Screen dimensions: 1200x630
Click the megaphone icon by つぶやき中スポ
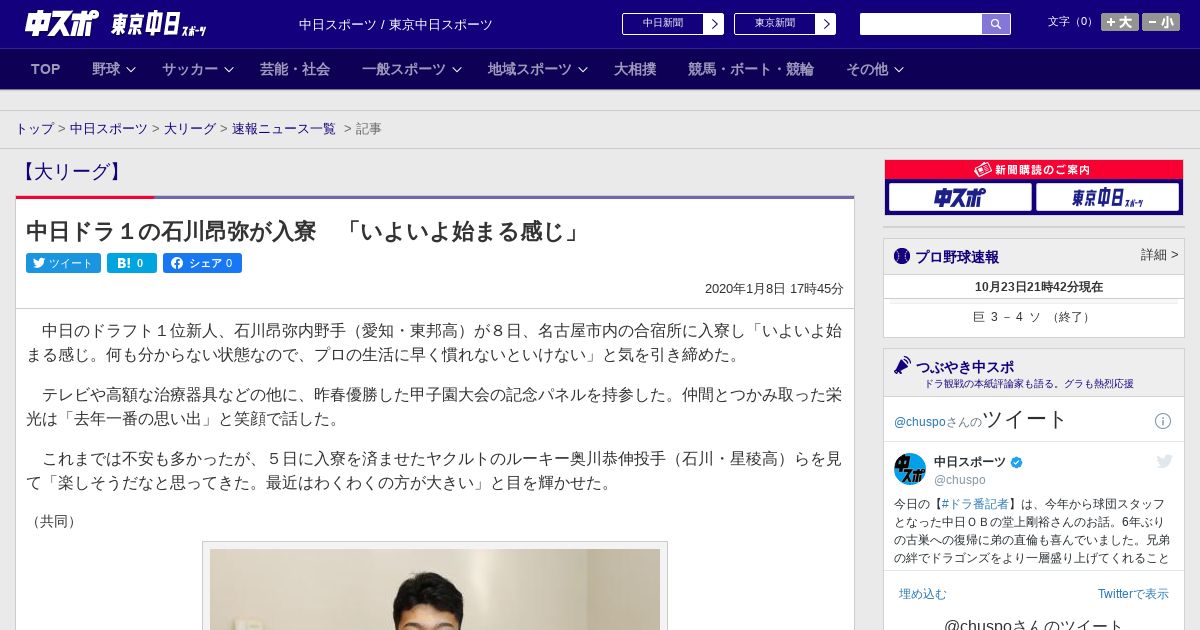coord(903,366)
